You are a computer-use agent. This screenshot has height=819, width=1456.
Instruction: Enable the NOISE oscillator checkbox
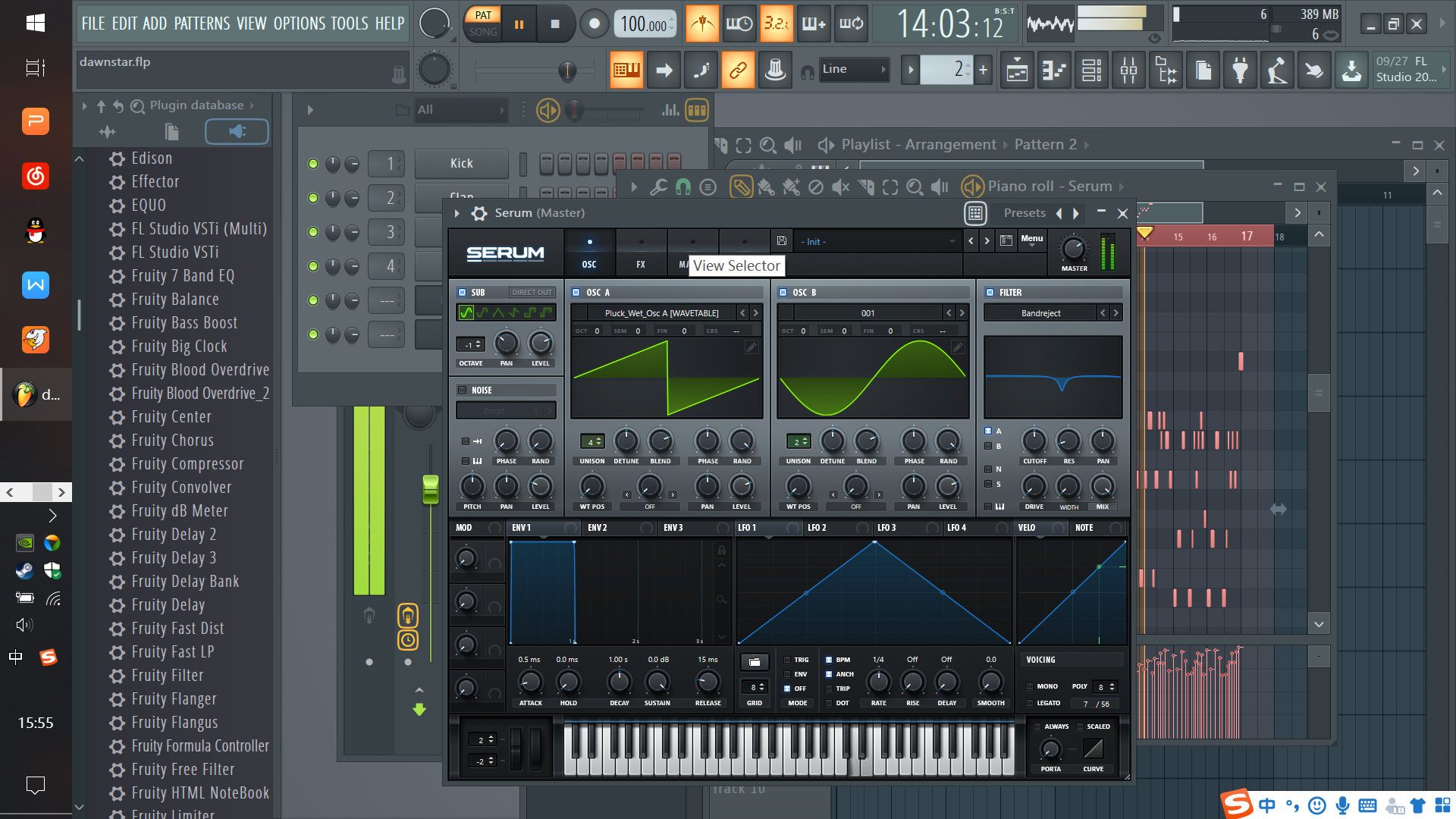(462, 390)
